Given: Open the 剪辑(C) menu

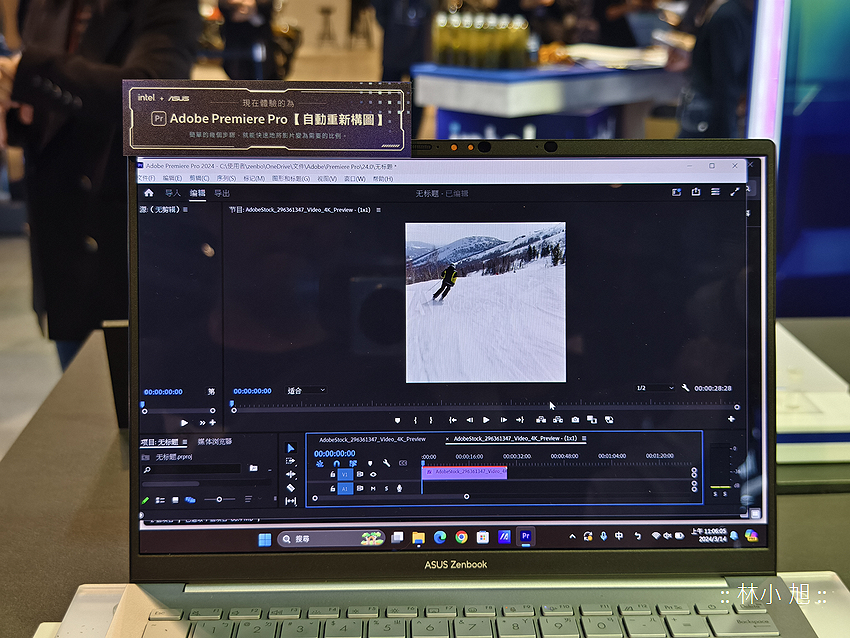Looking at the screenshot, I should pos(199,178).
